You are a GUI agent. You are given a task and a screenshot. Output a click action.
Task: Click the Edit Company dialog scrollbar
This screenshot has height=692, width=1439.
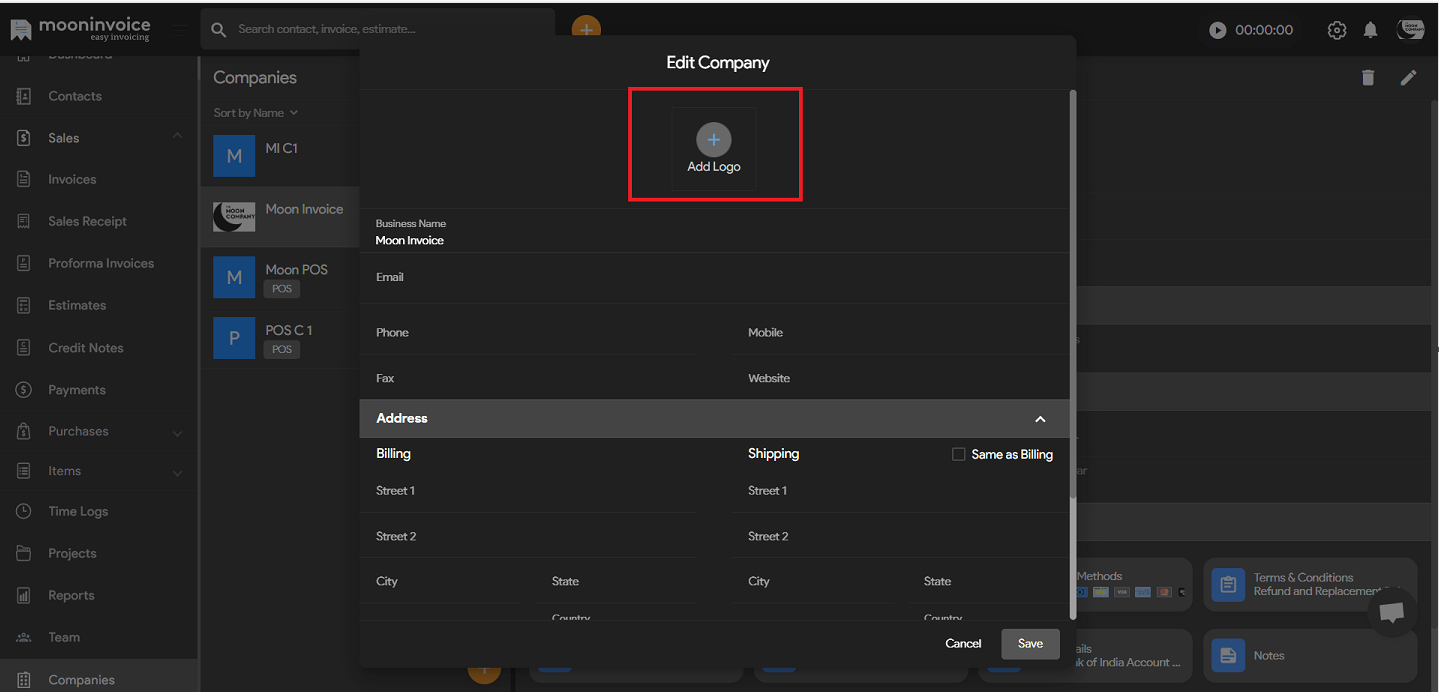[1073, 294]
